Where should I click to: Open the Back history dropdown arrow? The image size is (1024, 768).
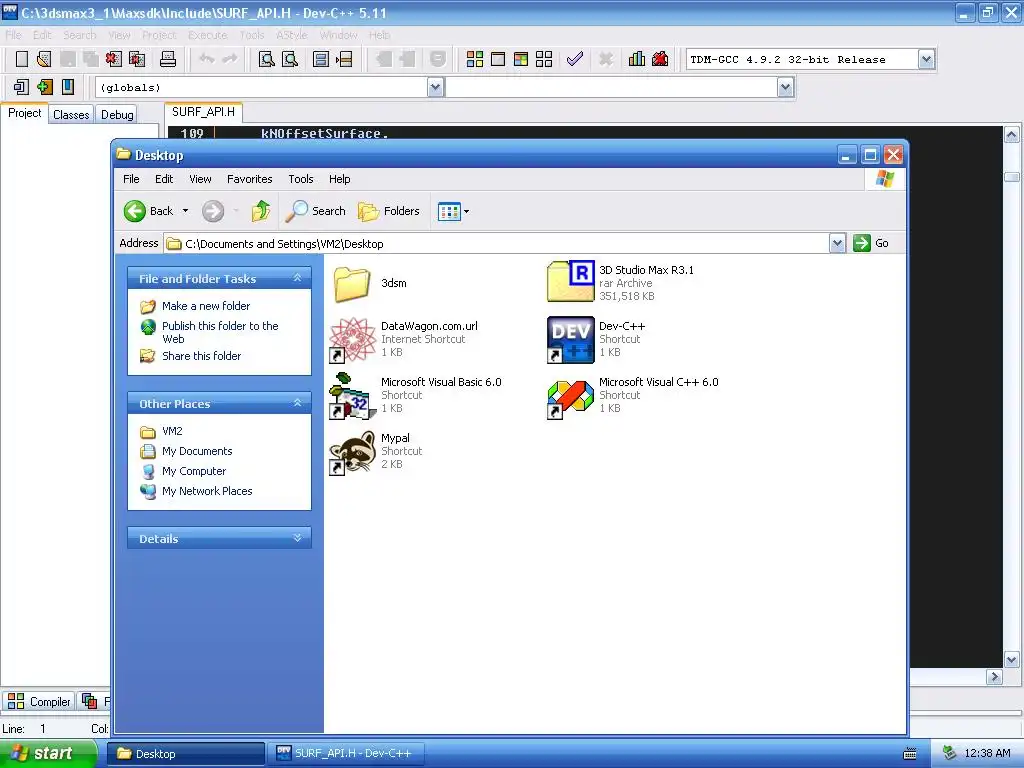point(185,211)
